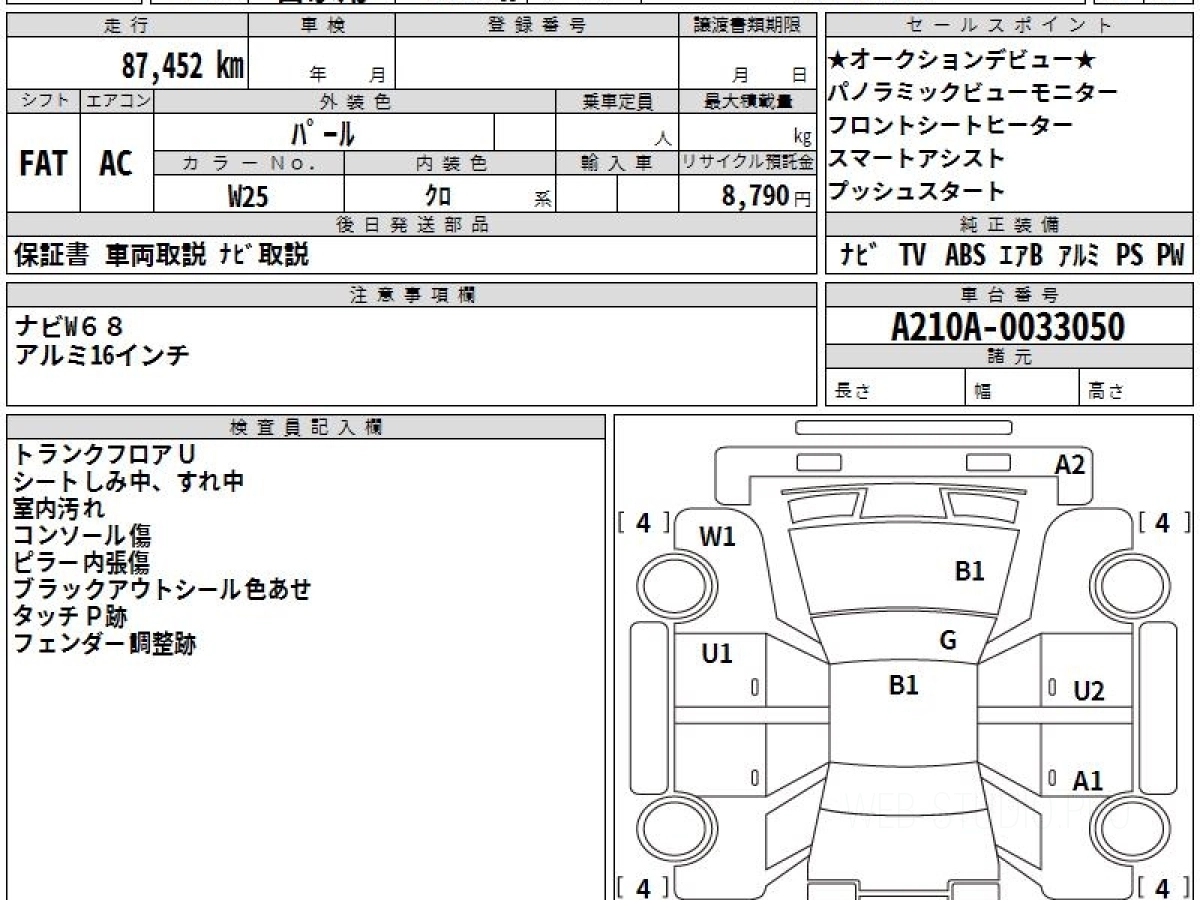
Task: Select the 最大積載量 header cell
Action: [748, 101]
